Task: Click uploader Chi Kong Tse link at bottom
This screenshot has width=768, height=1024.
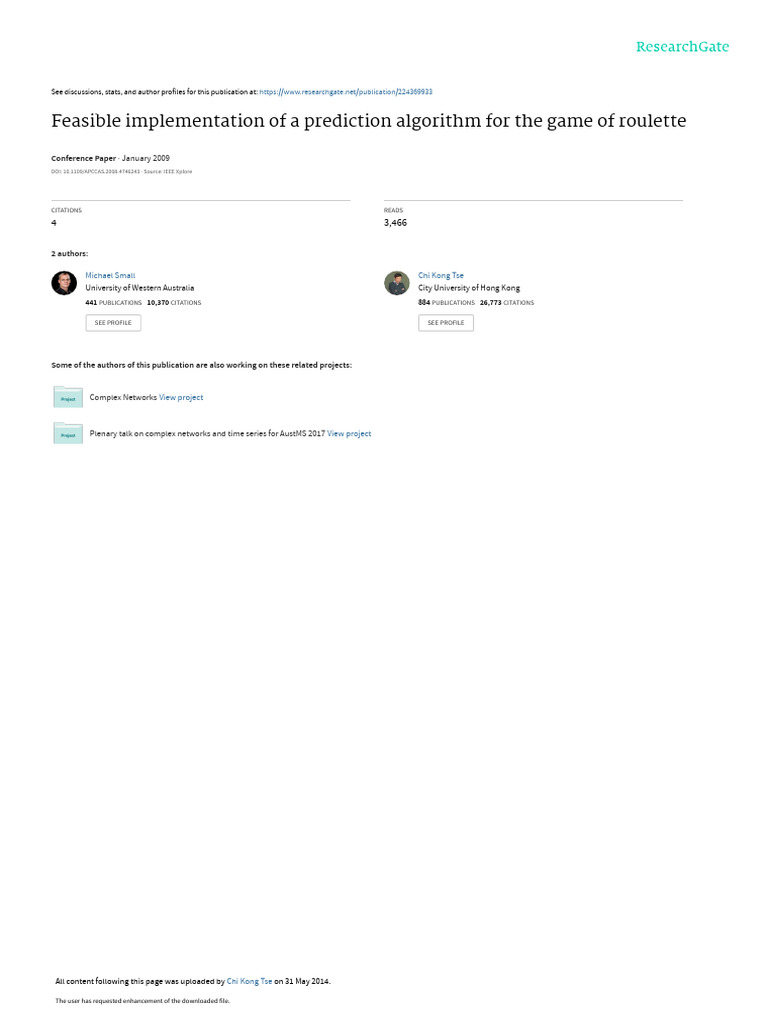Action: click(x=249, y=981)
